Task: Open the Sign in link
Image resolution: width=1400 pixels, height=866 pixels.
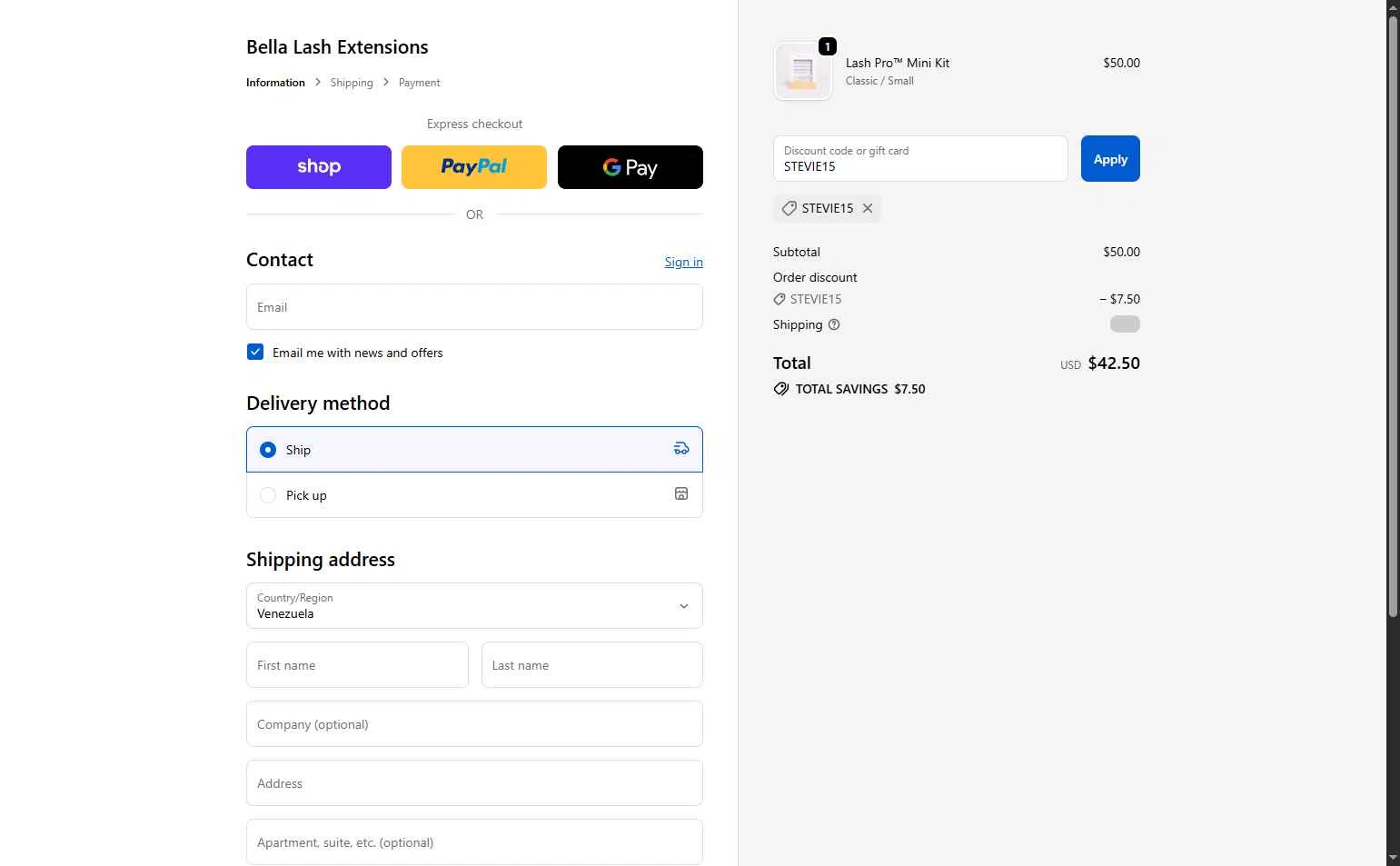Action: 684,262
